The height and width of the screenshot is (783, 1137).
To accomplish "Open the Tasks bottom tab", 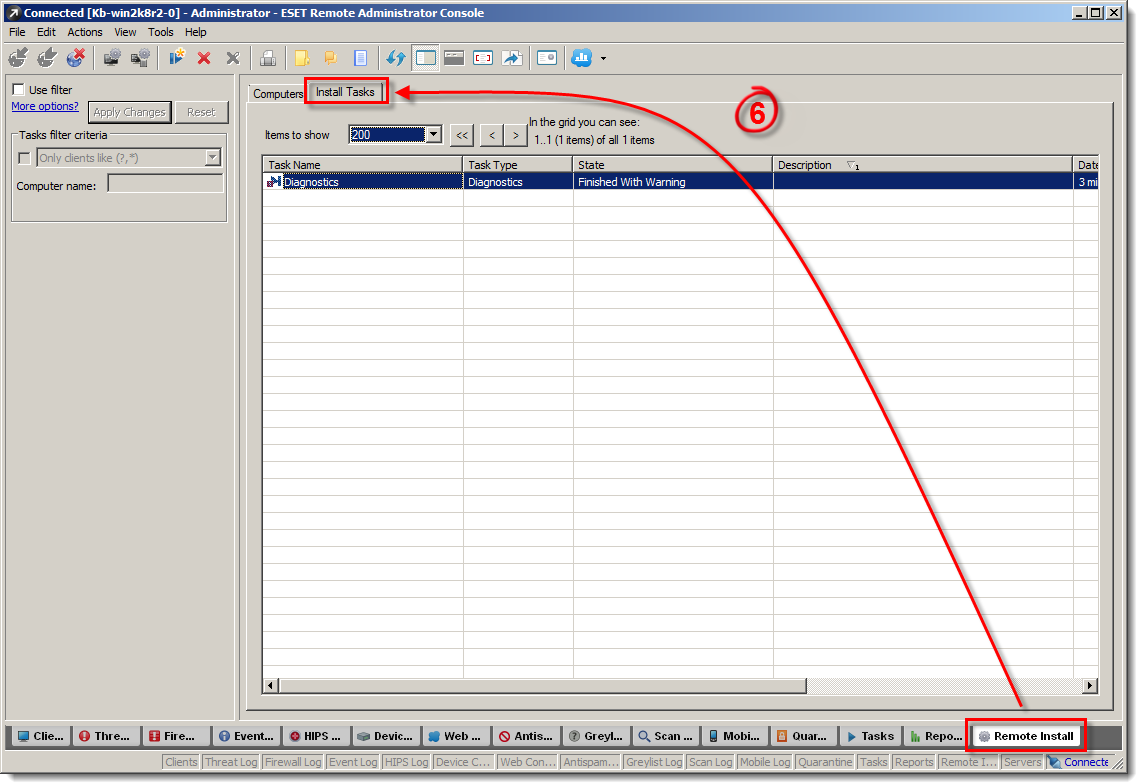I will pos(870,736).
